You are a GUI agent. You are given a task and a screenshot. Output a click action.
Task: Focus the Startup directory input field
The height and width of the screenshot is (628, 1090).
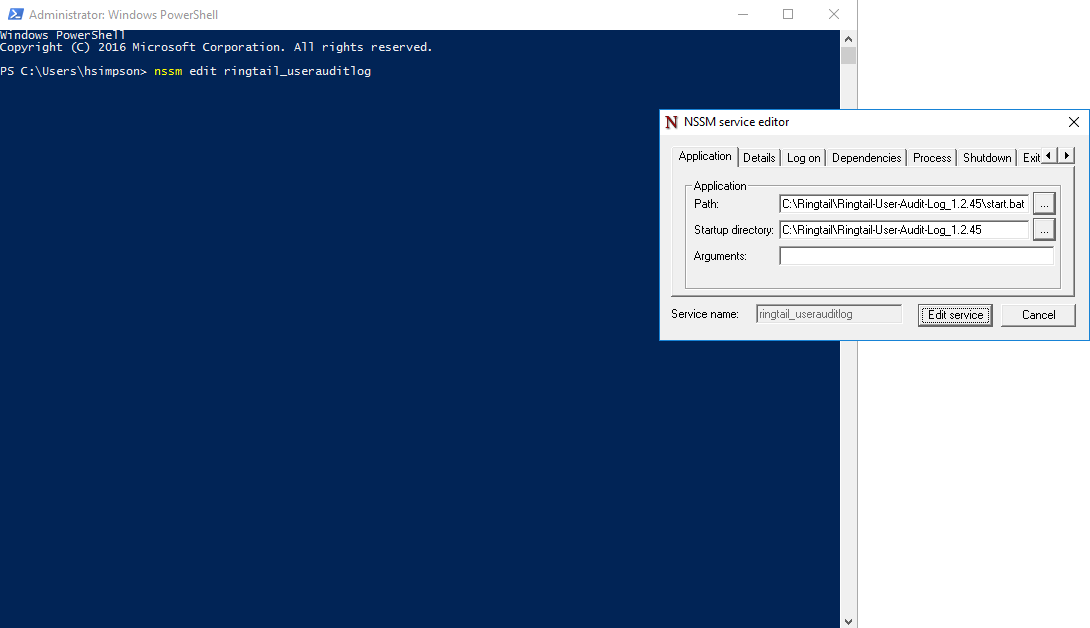[904, 230]
